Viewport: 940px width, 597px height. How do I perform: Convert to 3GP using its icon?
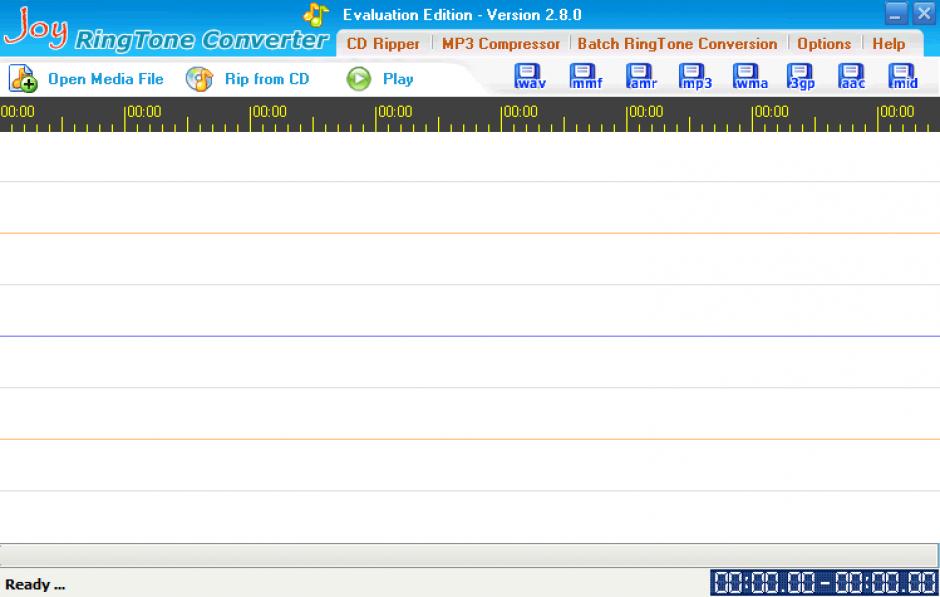point(801,77)
